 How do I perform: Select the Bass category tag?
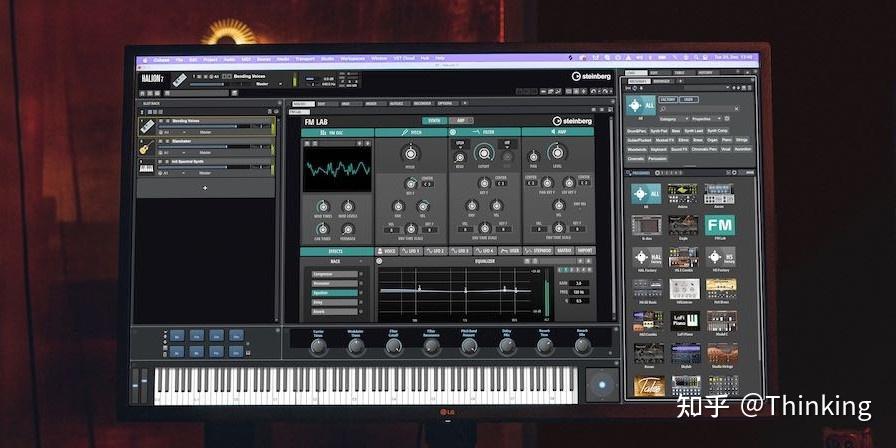(676, 131)
